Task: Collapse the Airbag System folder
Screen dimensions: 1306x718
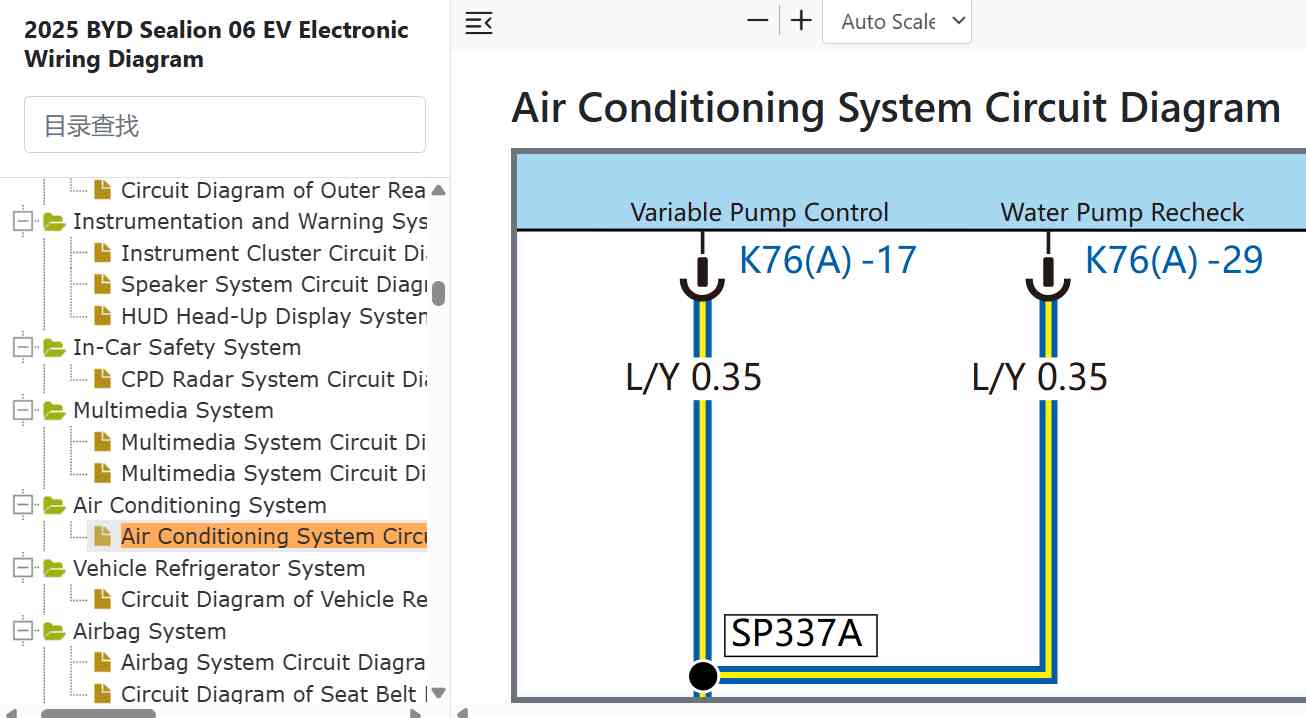Action: [22, 631]
